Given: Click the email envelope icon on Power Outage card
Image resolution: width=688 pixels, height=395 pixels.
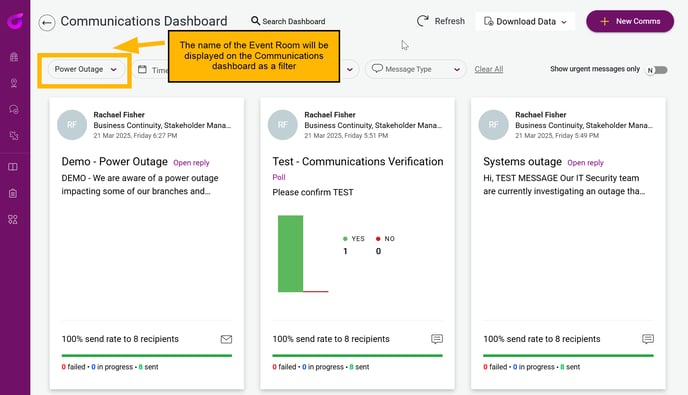Looking at the screenshot, I should point(226,339).
